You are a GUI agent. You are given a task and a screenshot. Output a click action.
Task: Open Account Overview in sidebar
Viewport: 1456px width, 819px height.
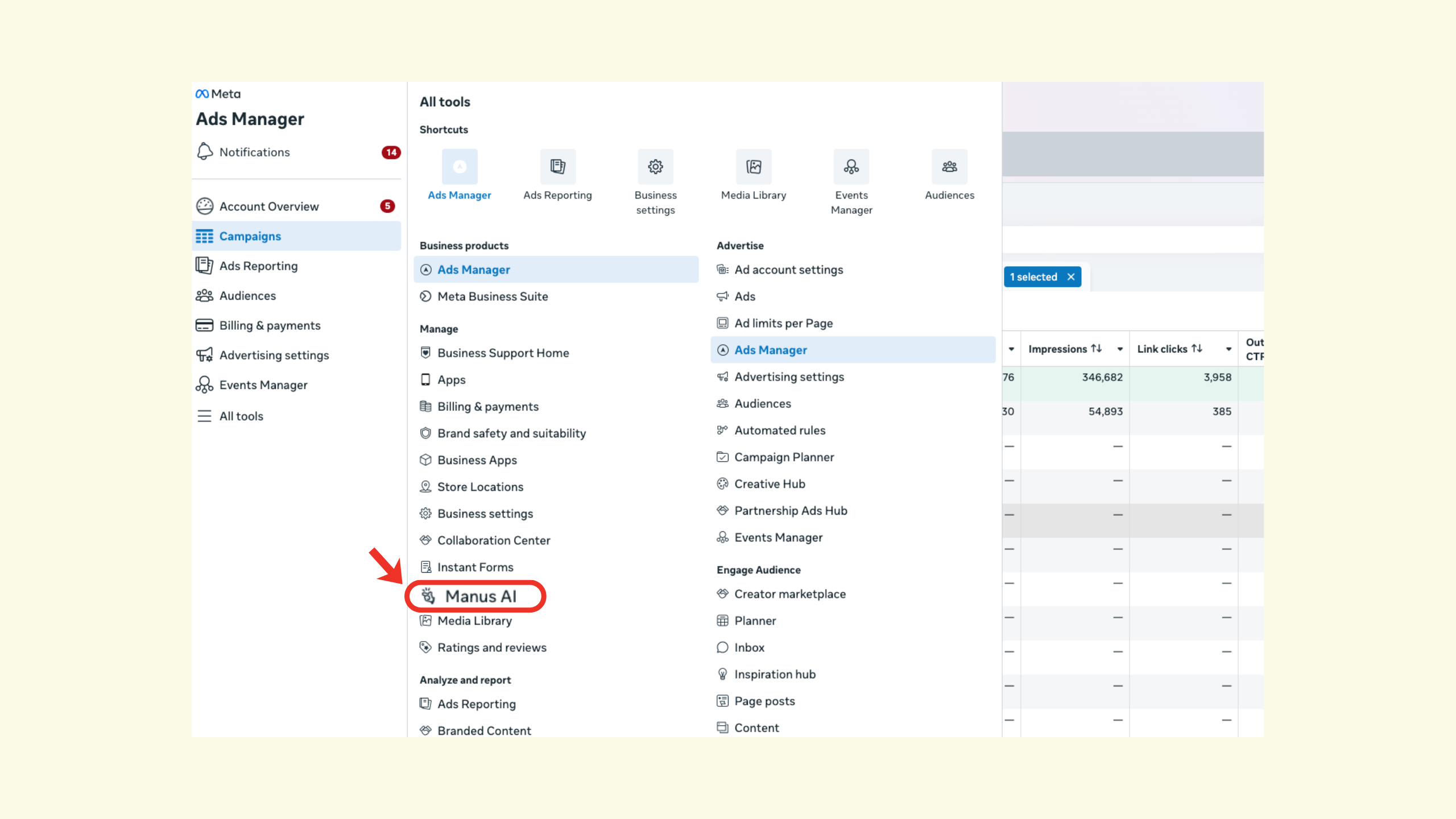(269, 206)
